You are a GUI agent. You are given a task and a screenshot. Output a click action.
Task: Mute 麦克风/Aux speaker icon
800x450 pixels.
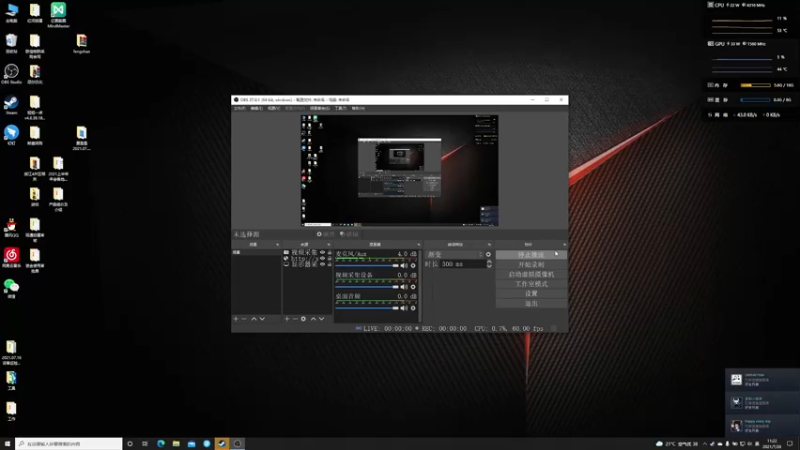(404, 266)
